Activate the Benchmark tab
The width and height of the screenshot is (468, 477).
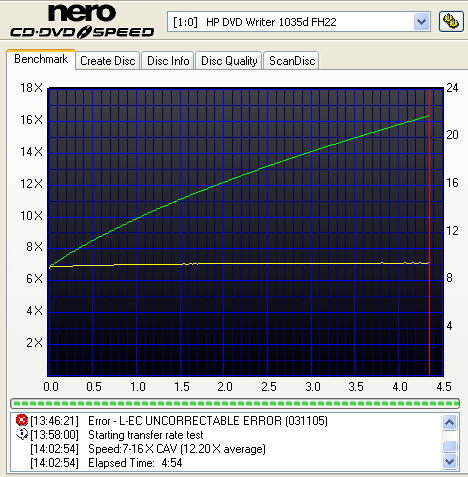point(41,59)
